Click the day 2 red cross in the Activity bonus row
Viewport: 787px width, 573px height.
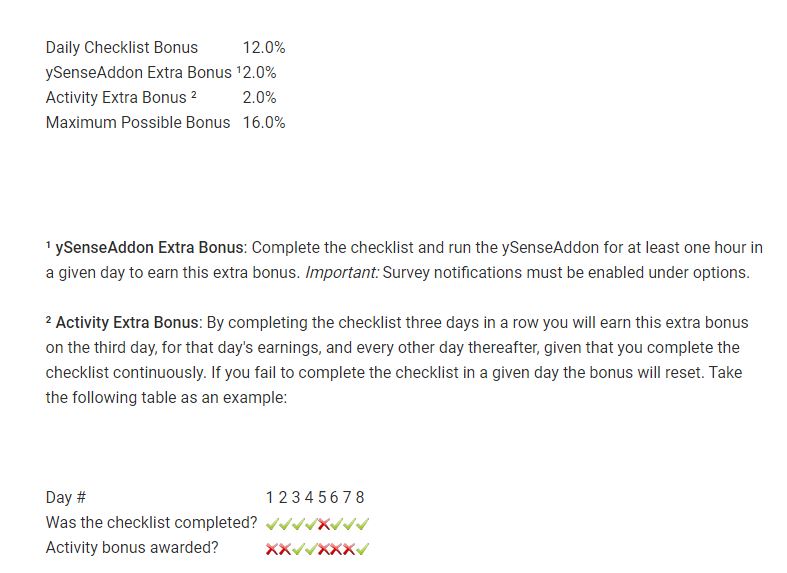tap(285, 548)
